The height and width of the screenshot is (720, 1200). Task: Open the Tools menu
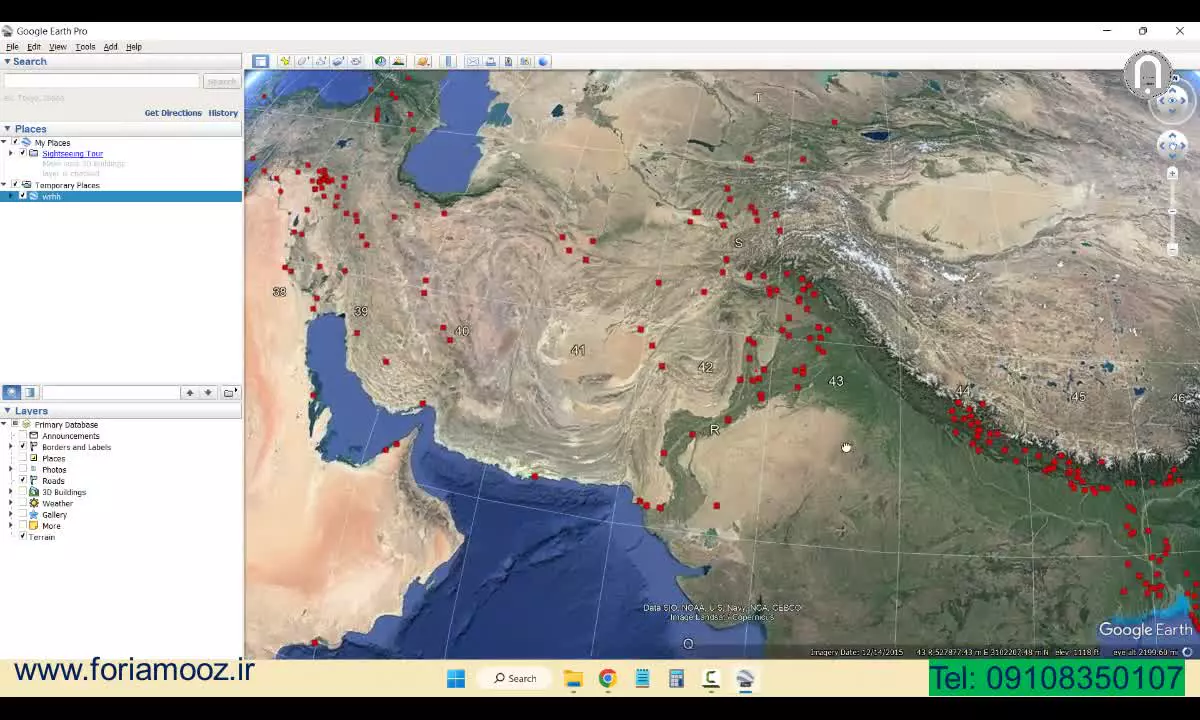(85, 46)
